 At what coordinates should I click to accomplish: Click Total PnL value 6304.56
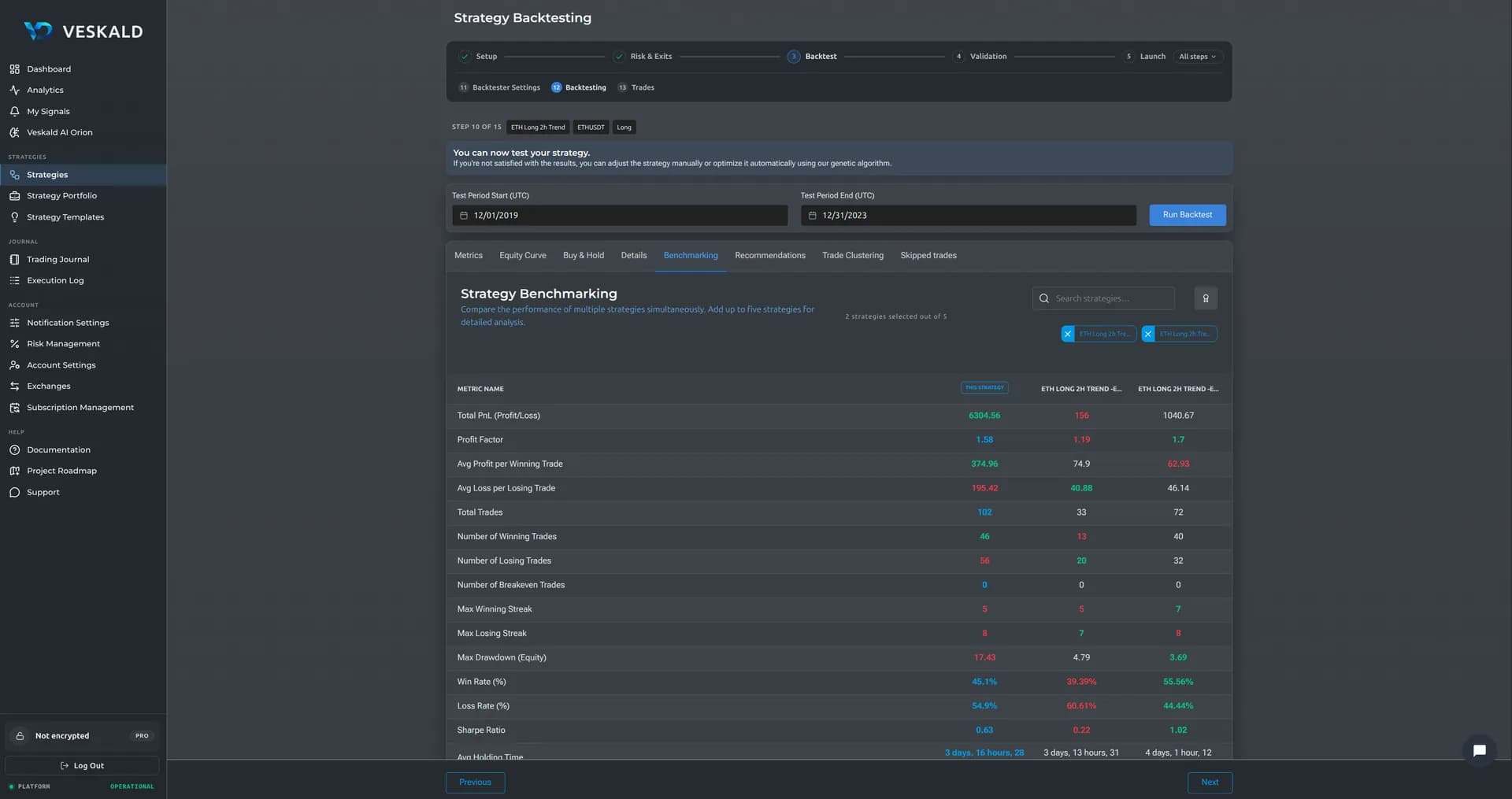tap(984, 416)
